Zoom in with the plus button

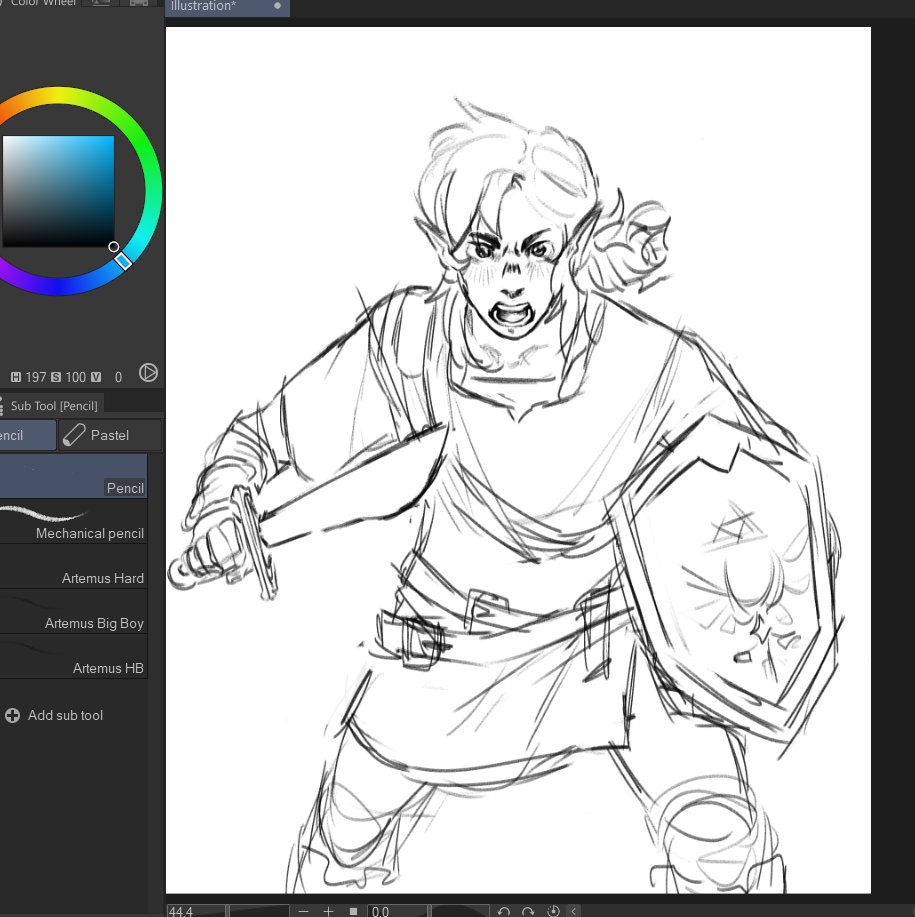(x=329, y=911)
